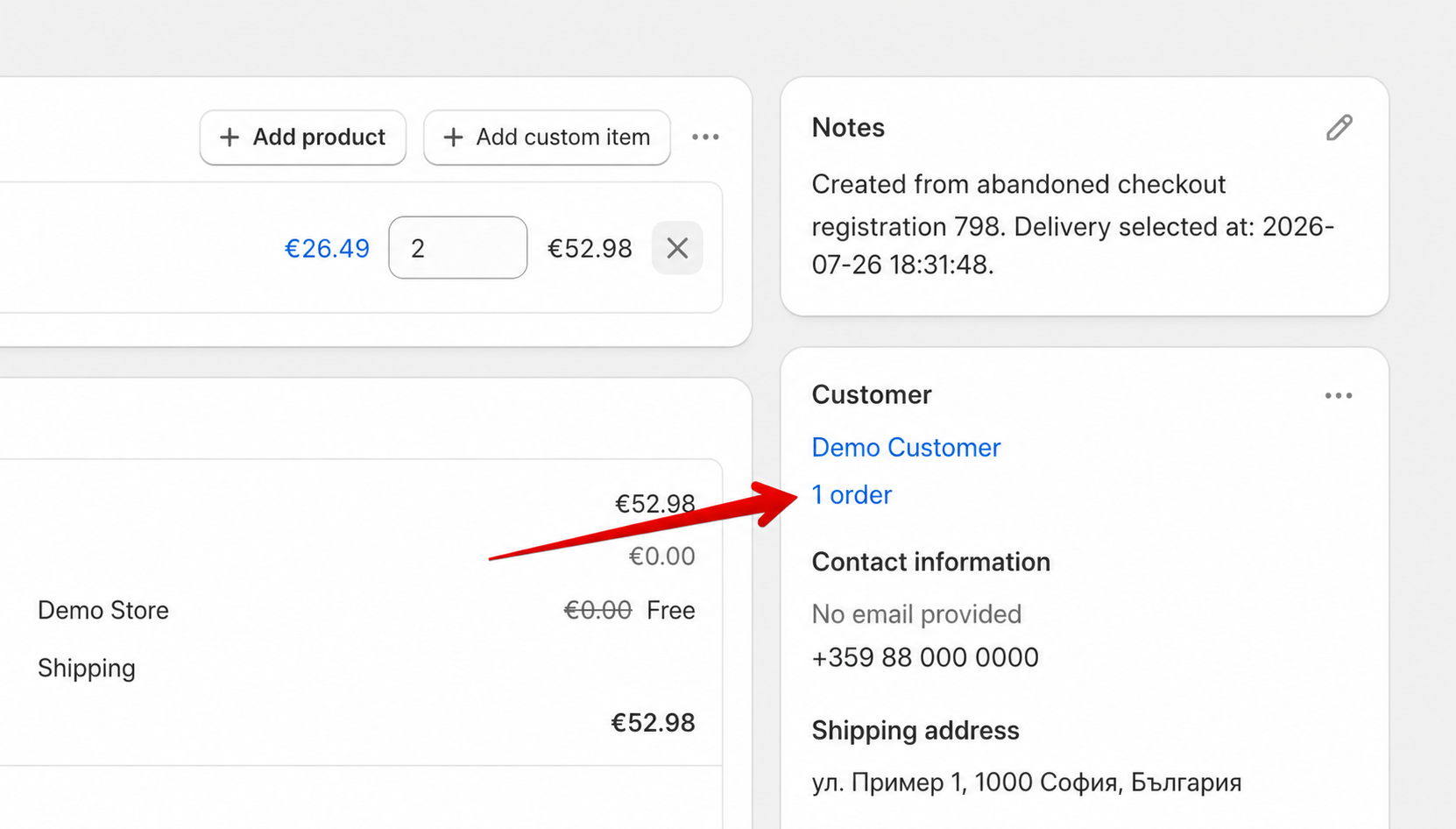Screen dimensions: 1456x829
Task: Click the Shipping label under Demo Store
Action: [87, 669]
